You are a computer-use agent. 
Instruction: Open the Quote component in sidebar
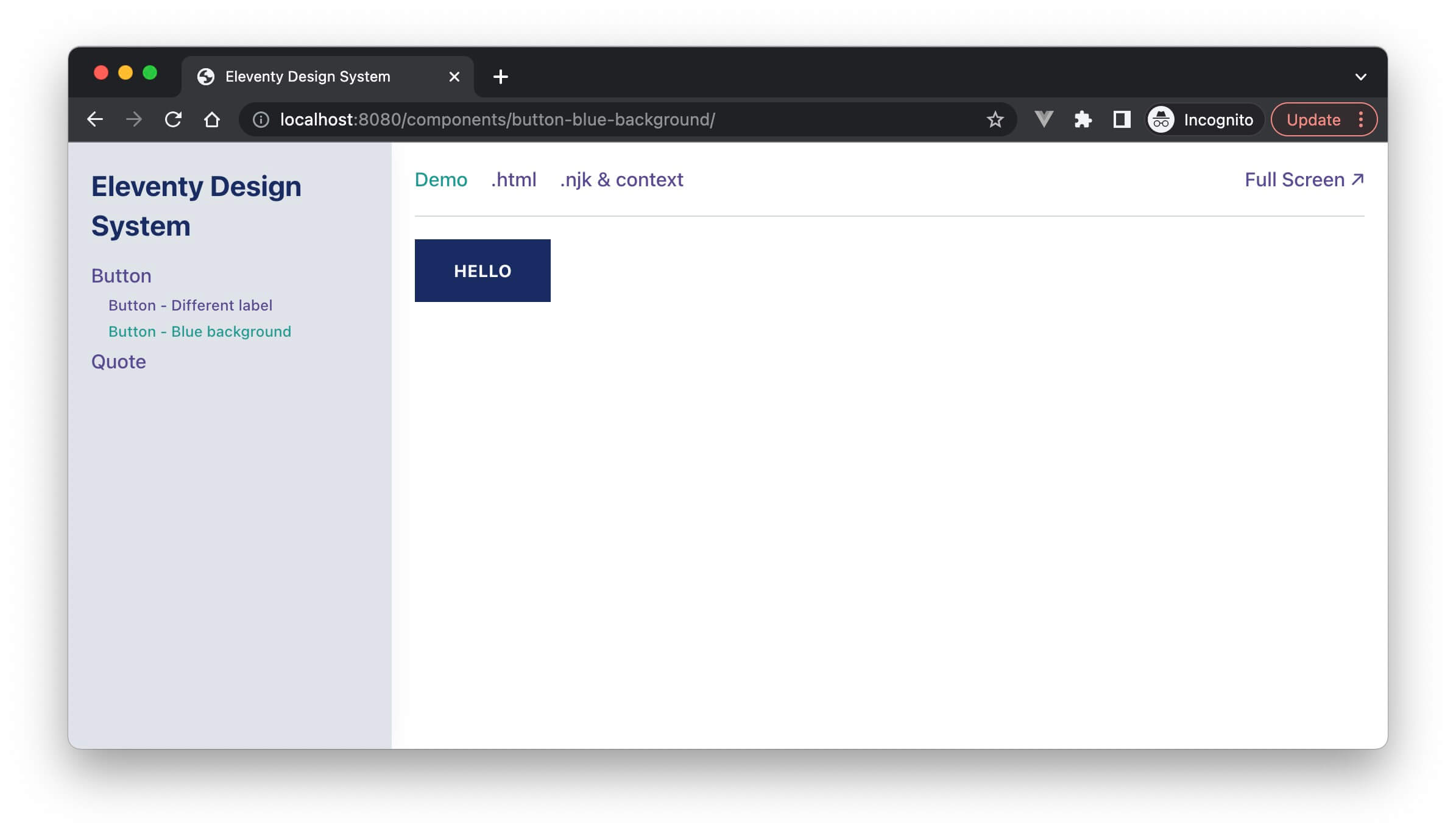(119, 362)
